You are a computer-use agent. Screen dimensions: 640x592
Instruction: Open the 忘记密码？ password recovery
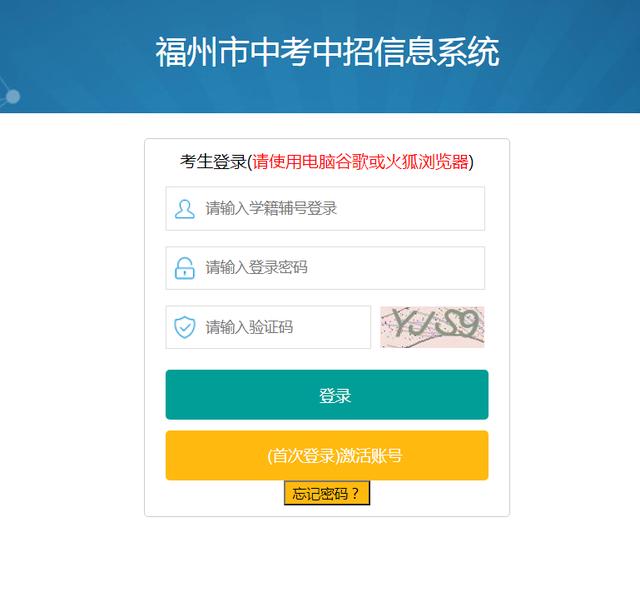coord(327,493)
